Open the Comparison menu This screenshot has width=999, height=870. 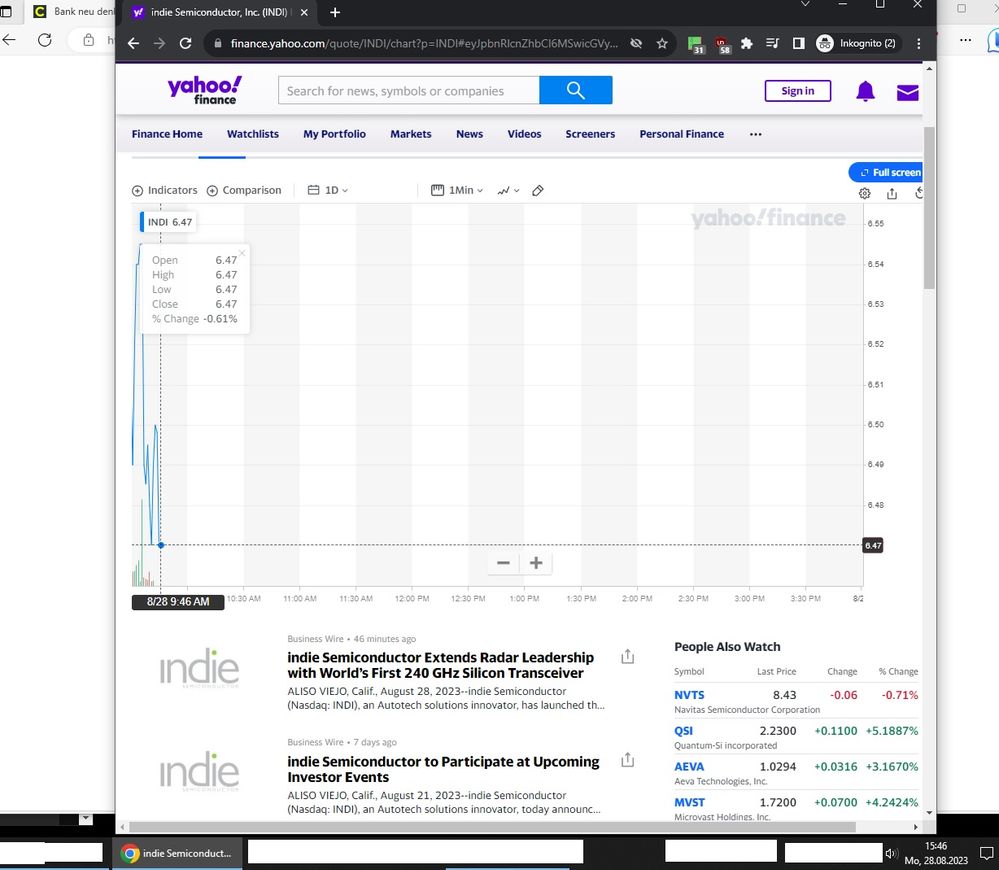(x=244, y=190)
